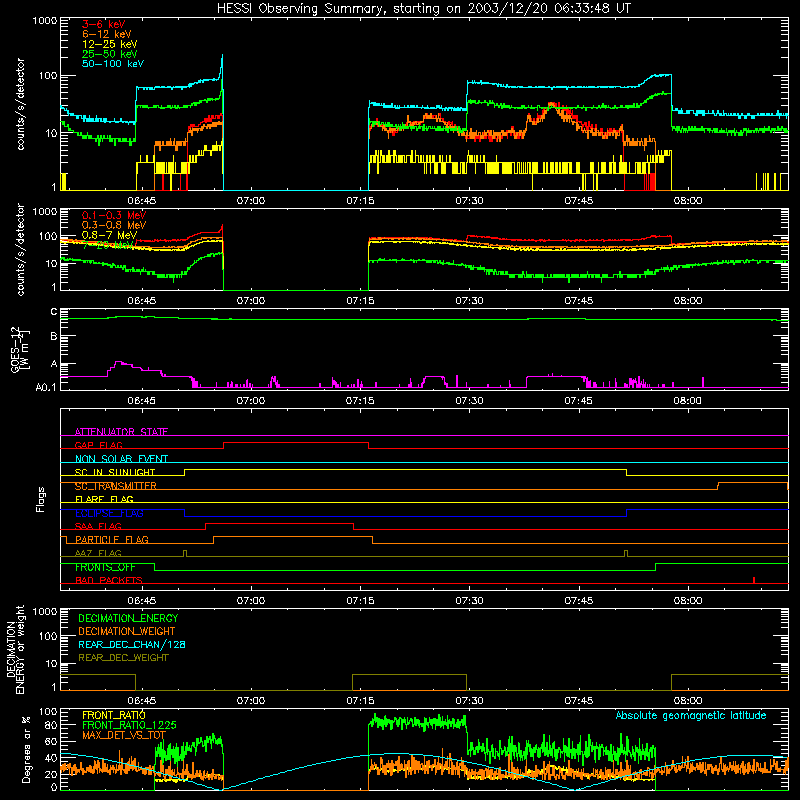The height and width of the screenshot is (800, 800).
Task: Click the Degrees or % axis title
Action: click(x=26, y=749)
